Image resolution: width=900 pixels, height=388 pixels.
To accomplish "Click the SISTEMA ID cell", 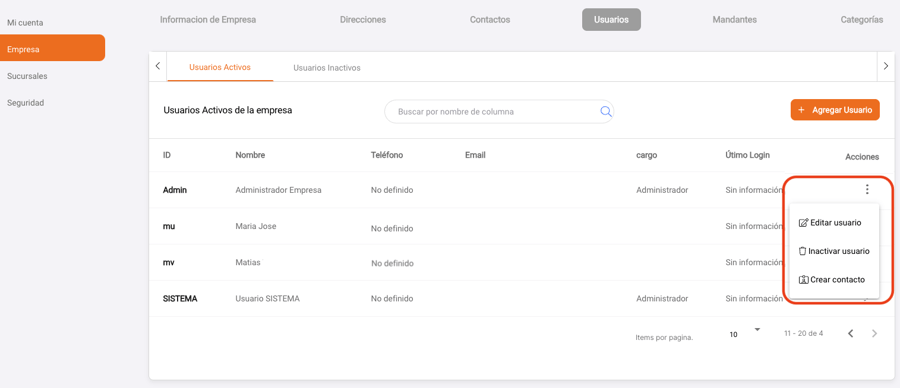I will [x=180, y=298].
